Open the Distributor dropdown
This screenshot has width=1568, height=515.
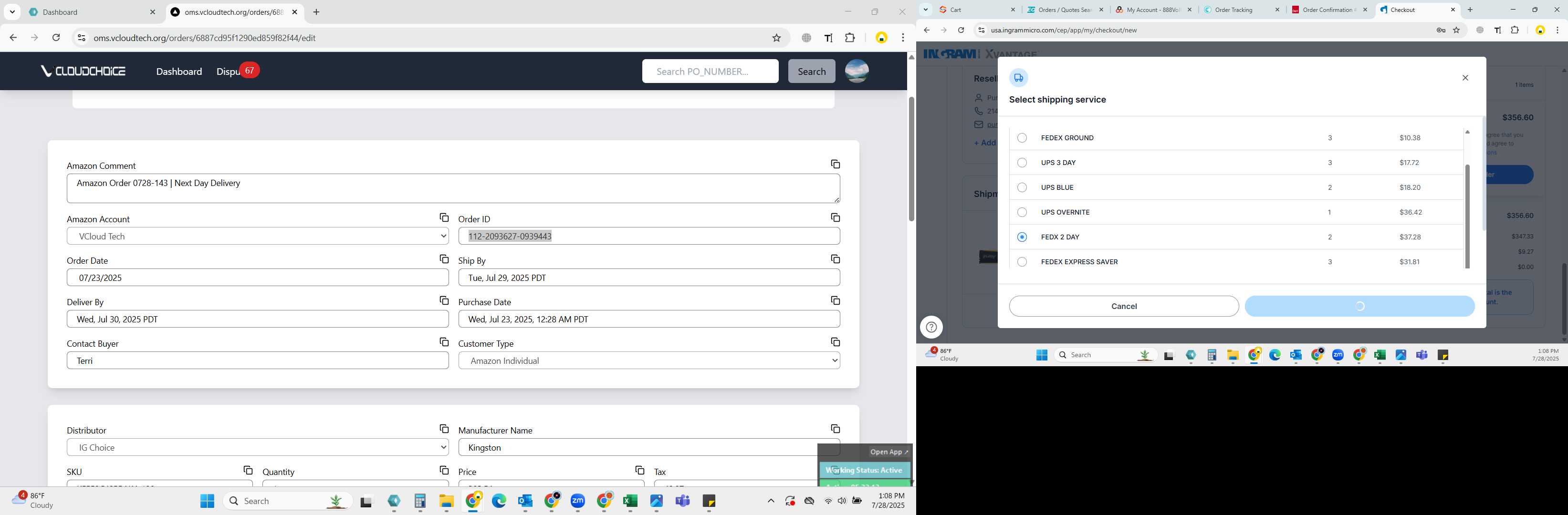258,447
